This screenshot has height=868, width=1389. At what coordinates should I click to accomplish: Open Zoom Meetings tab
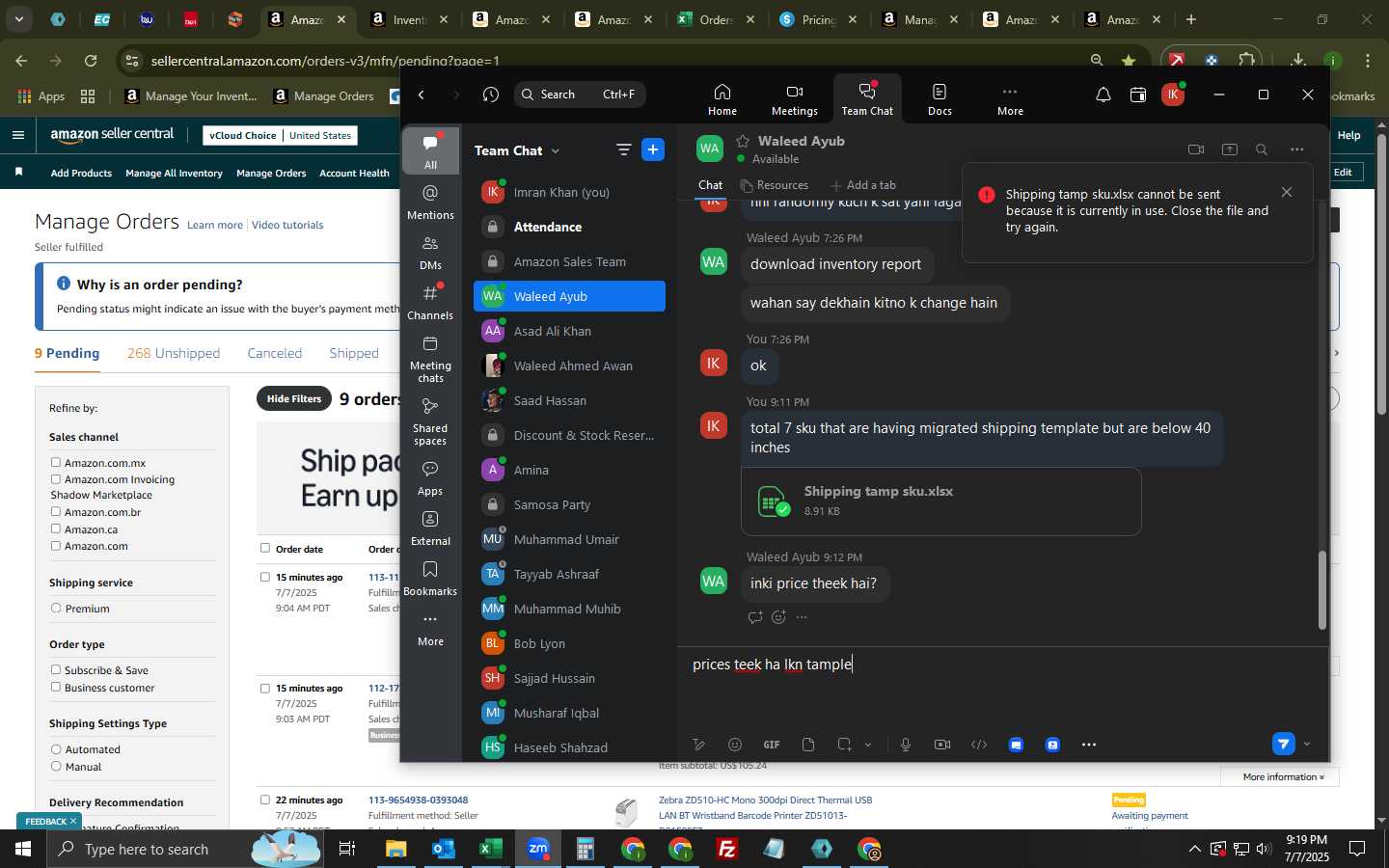794,99
